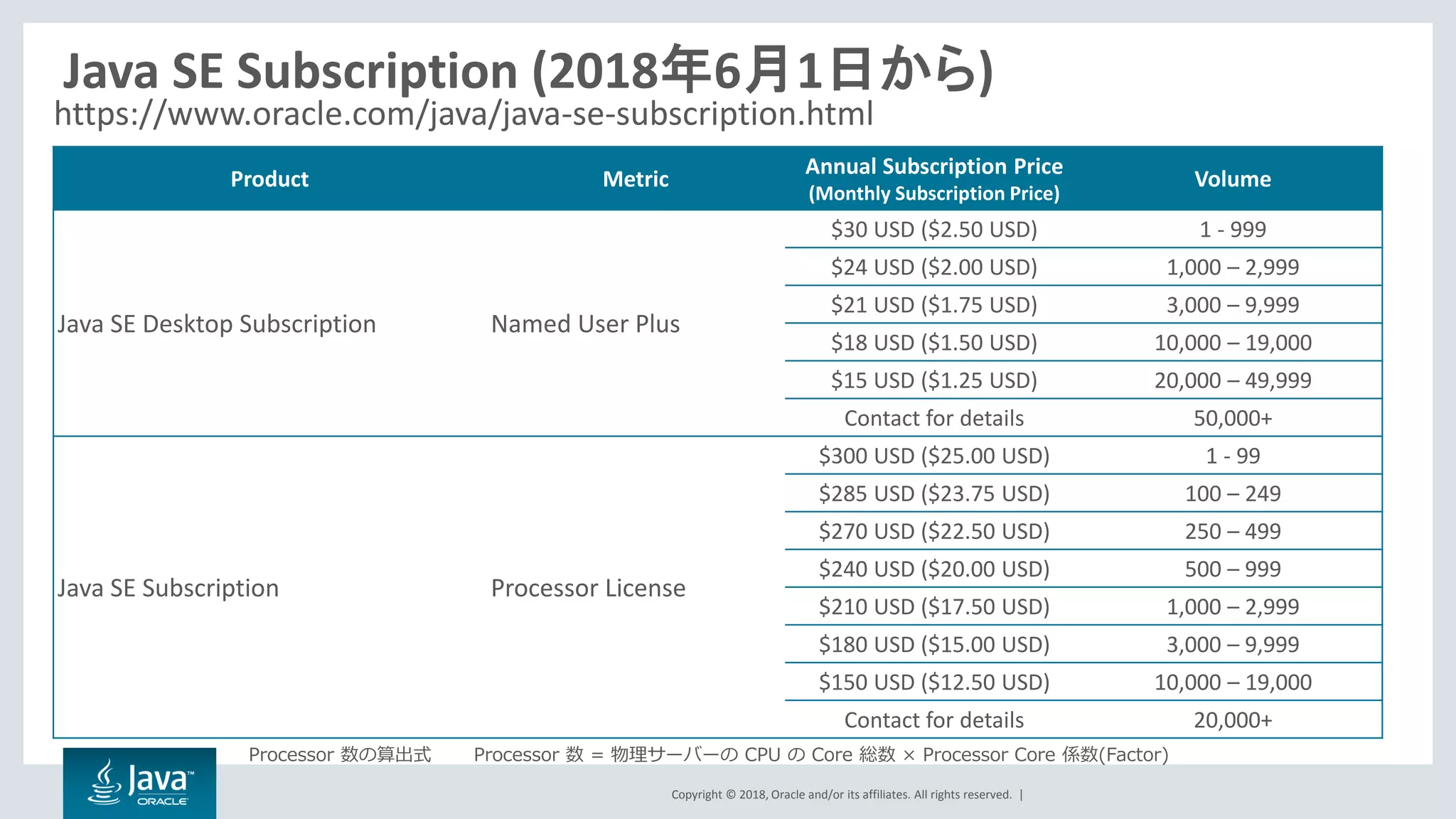Viewport: 1456px width, 819px height.
Task: Select the Processor License cell
Action: tap(589, 588)
